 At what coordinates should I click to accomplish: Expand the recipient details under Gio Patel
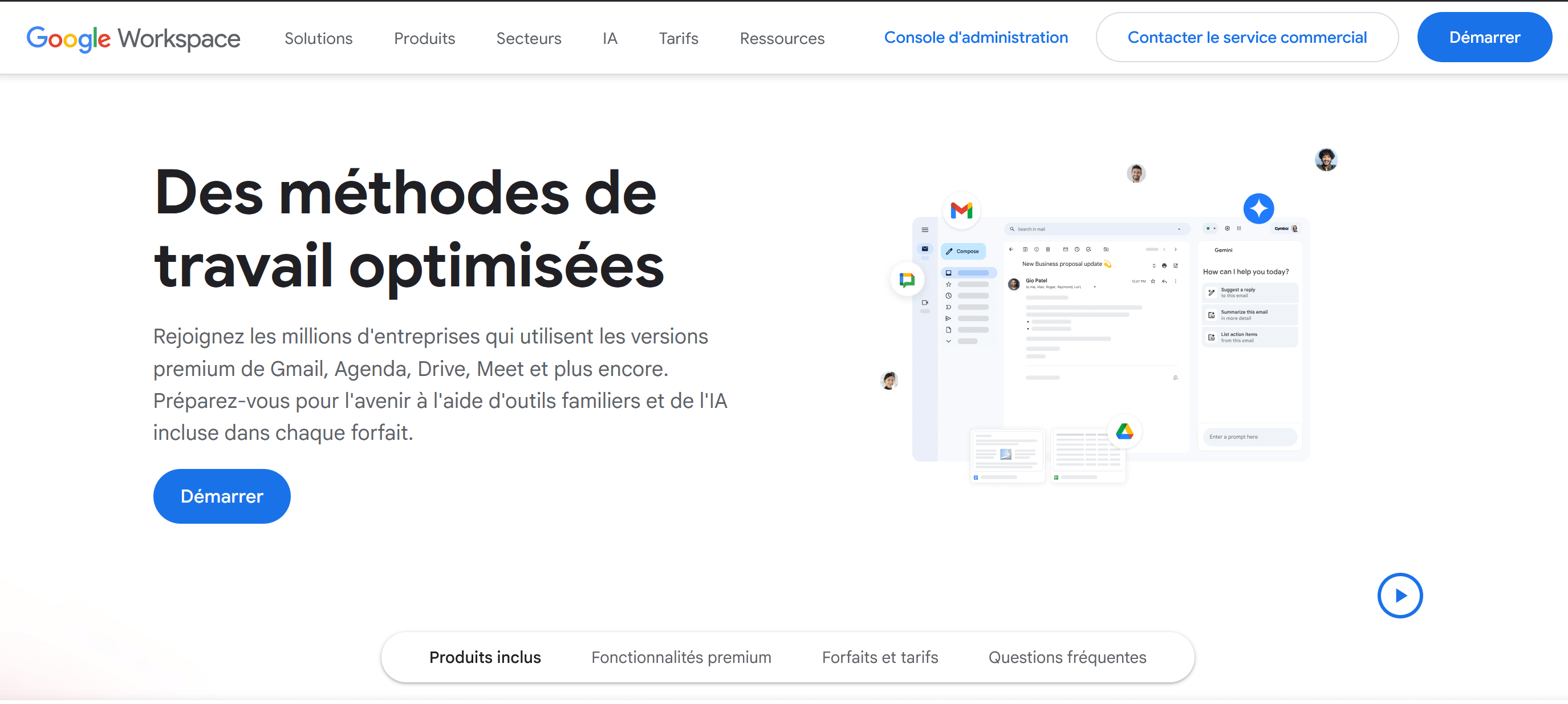tap(1095, 287)
